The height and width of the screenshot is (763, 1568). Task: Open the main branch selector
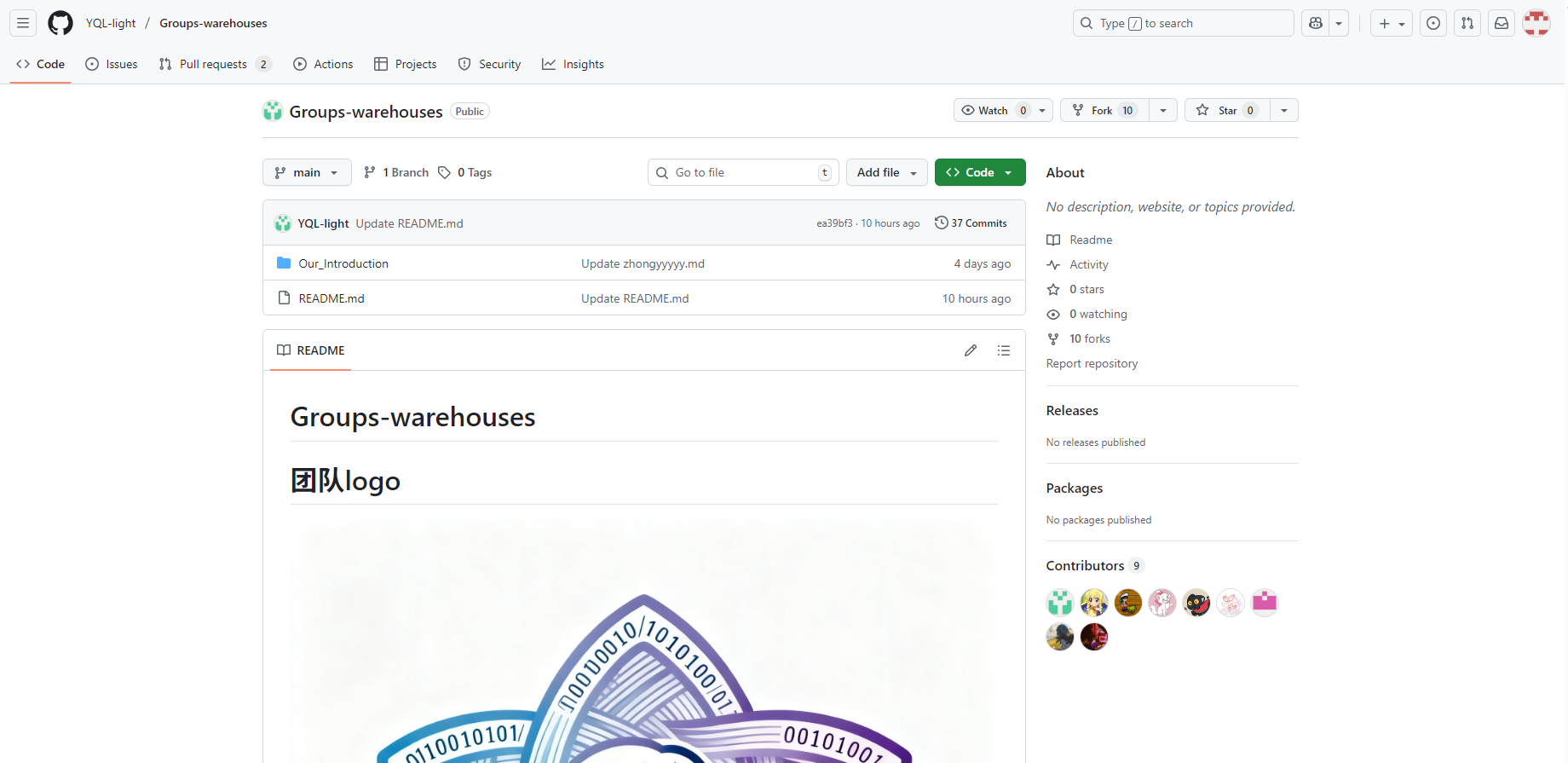307,172
